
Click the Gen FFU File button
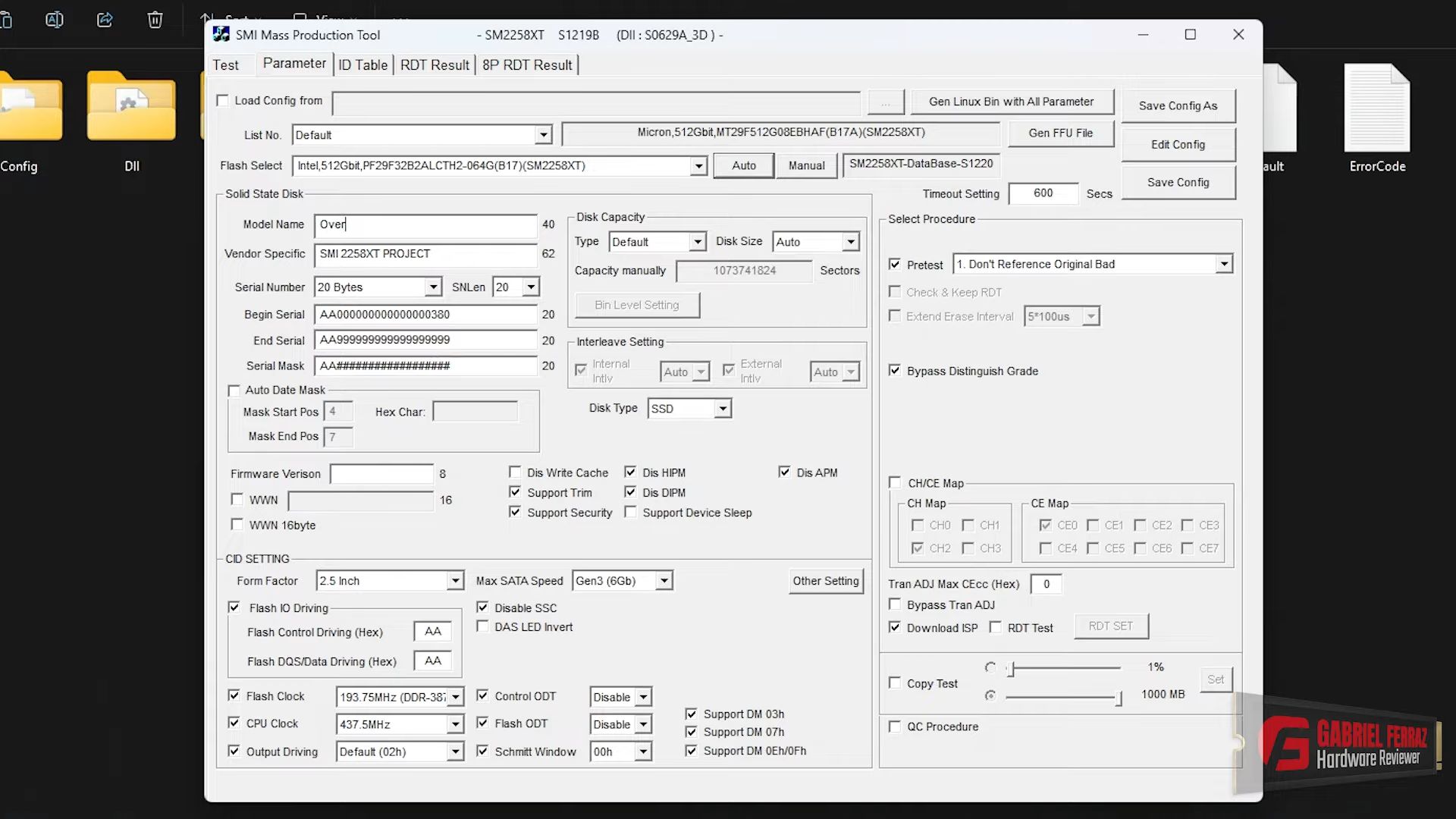point(1060,133)
